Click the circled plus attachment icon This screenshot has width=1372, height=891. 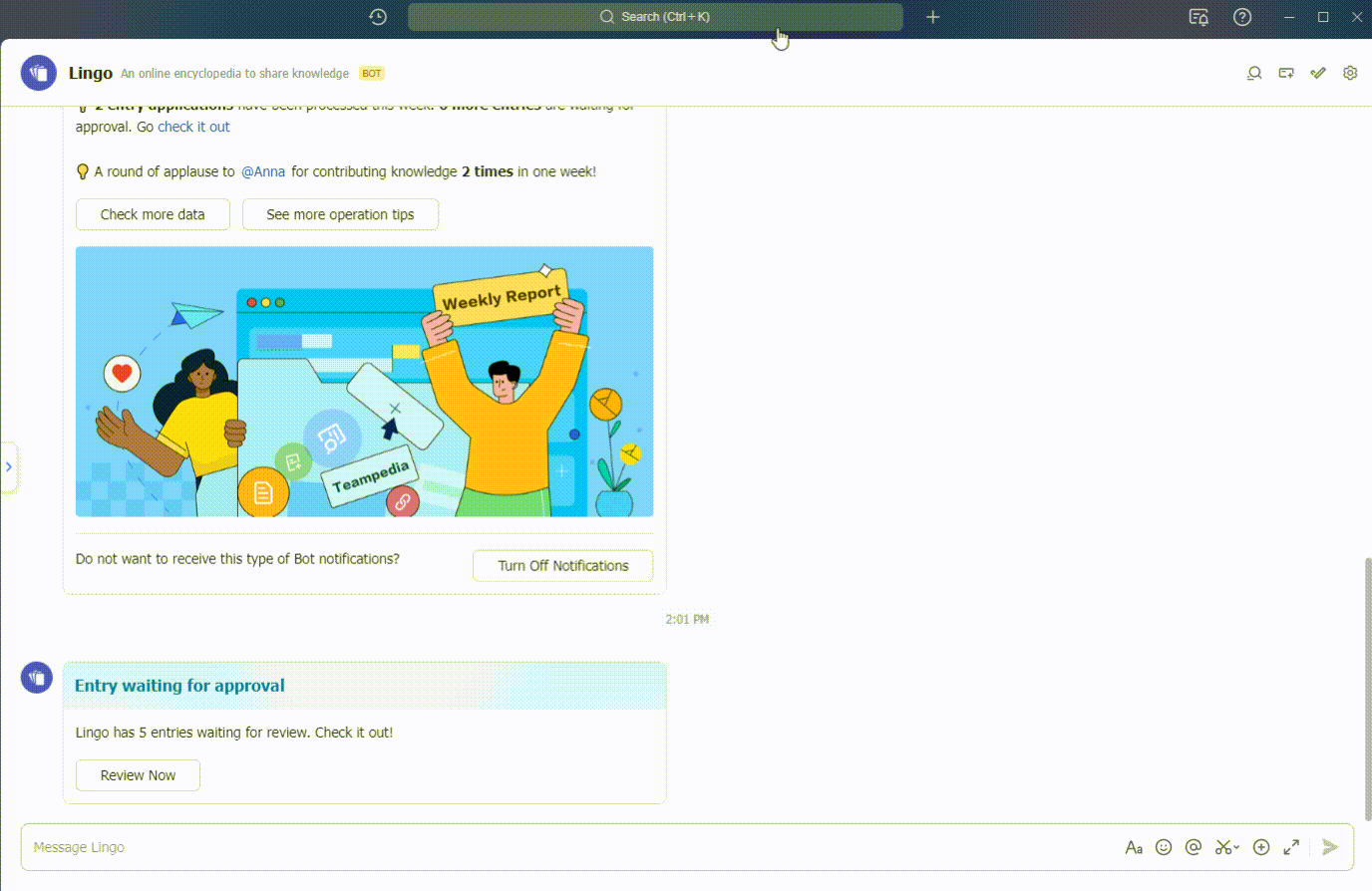tap(1261, 847)
